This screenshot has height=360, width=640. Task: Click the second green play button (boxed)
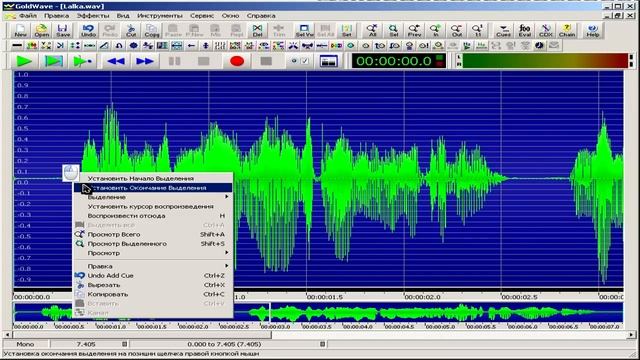point(53,61)
